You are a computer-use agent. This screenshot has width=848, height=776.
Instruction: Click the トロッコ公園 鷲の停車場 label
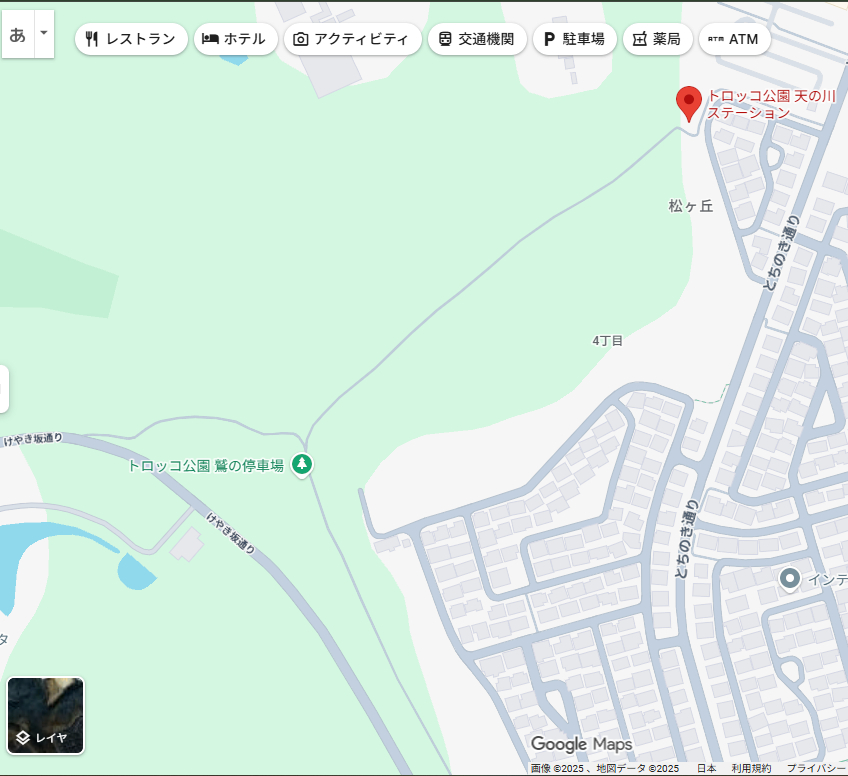coord(206,466)
